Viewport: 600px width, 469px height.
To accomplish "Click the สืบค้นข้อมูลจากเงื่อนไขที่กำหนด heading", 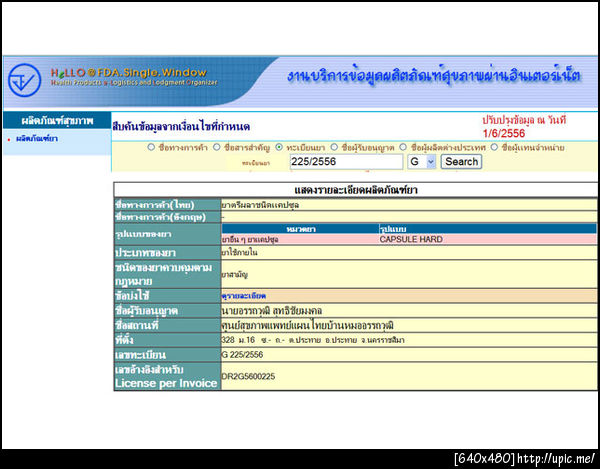I will pyautogui.click(x=181, y=127).
